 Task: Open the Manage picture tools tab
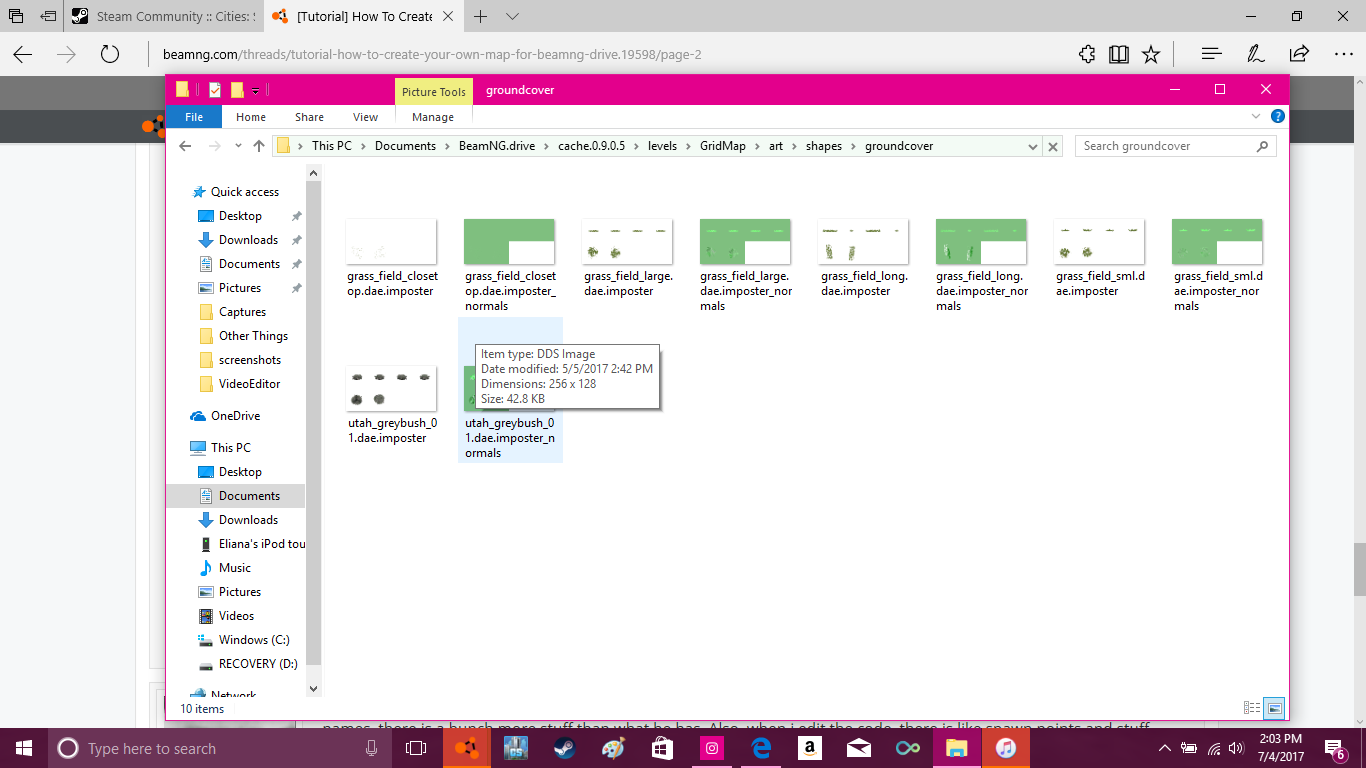(x=433, y=117)
